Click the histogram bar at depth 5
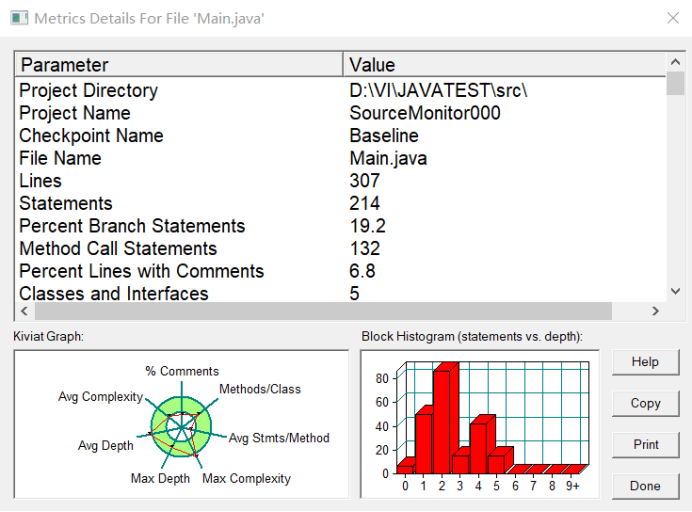The height and width of the screenshot is (512, 692). (x=496, y=464)
